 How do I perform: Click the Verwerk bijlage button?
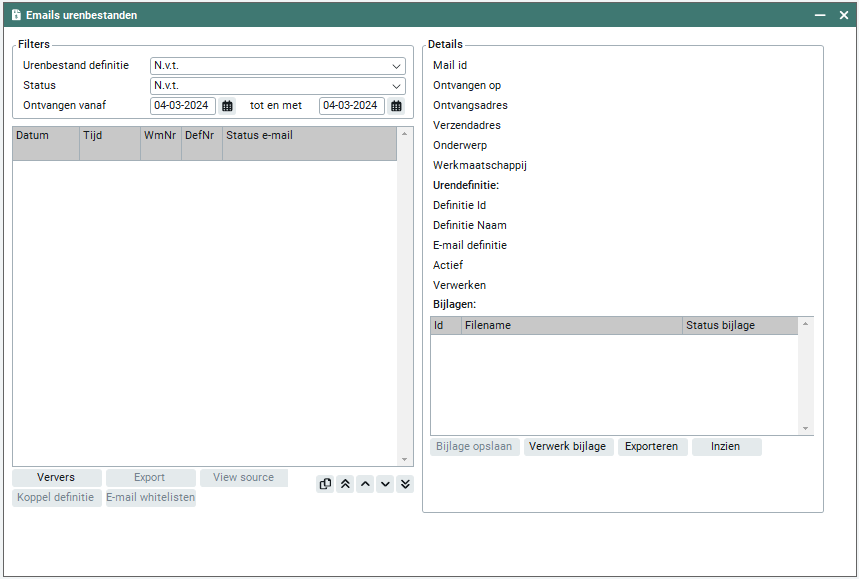pyautogui.click(x=567, y=447)
